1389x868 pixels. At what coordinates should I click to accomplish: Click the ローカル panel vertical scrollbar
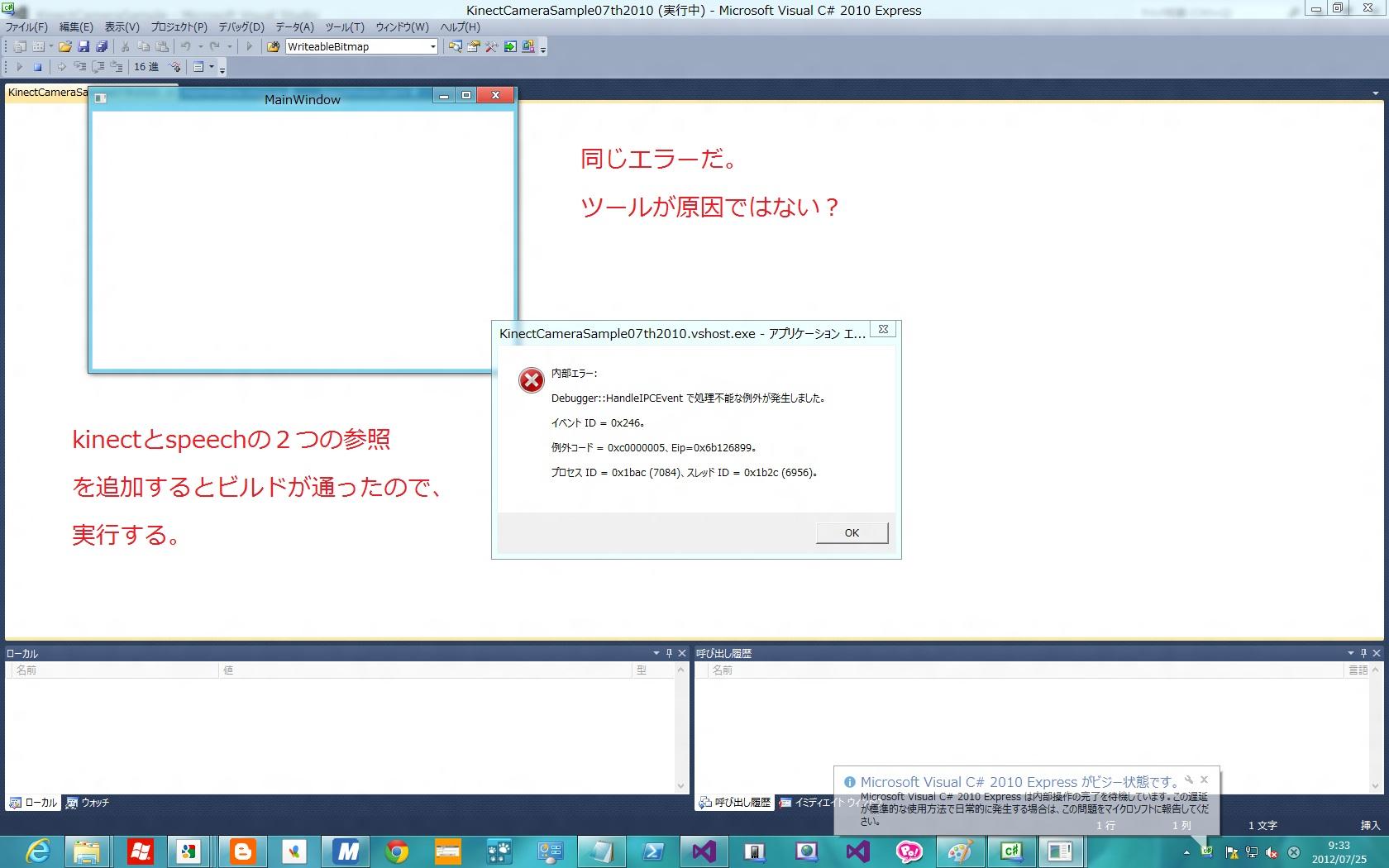click(x=681, y=727)
